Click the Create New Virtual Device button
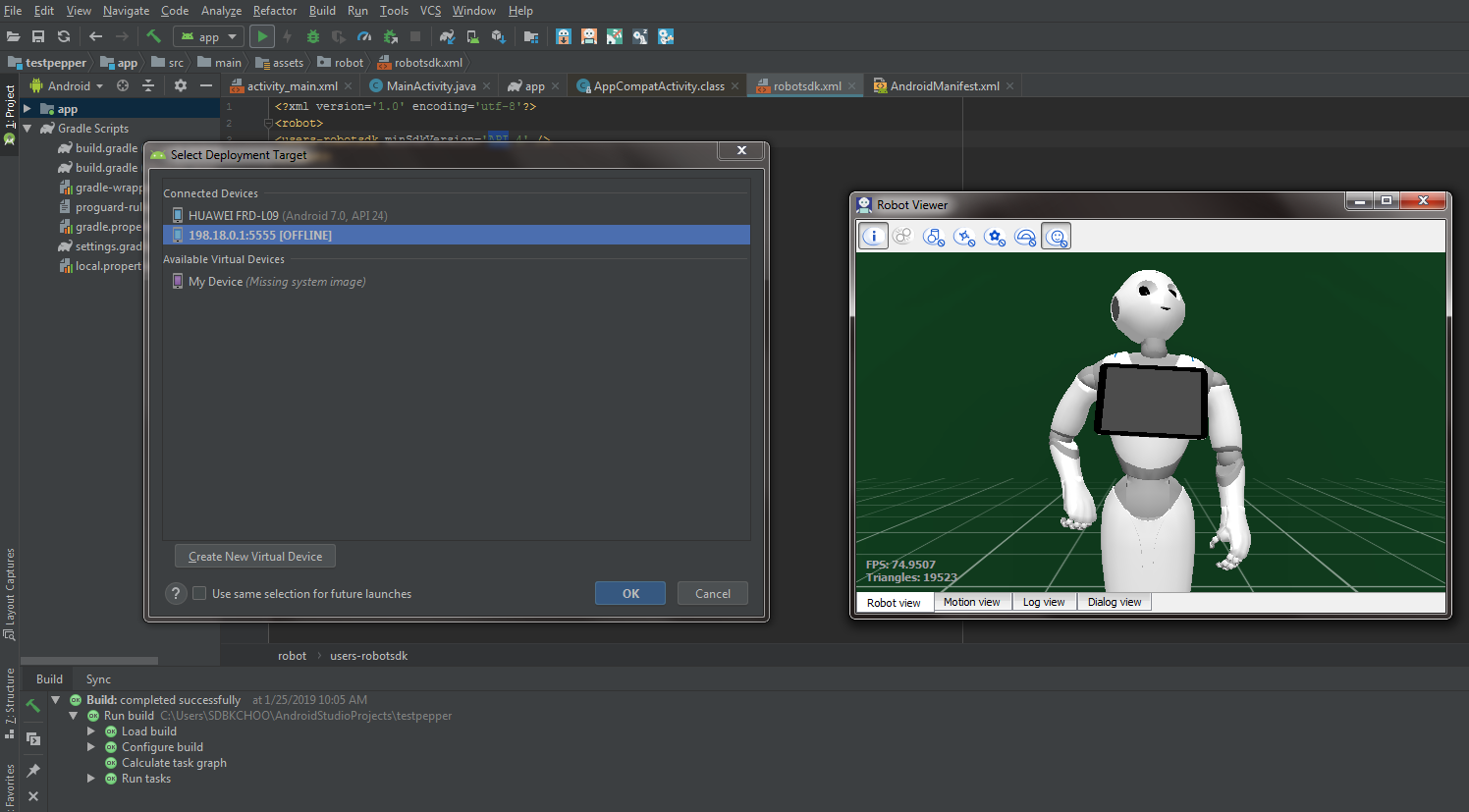1469x812 pixels. point(255,556)
